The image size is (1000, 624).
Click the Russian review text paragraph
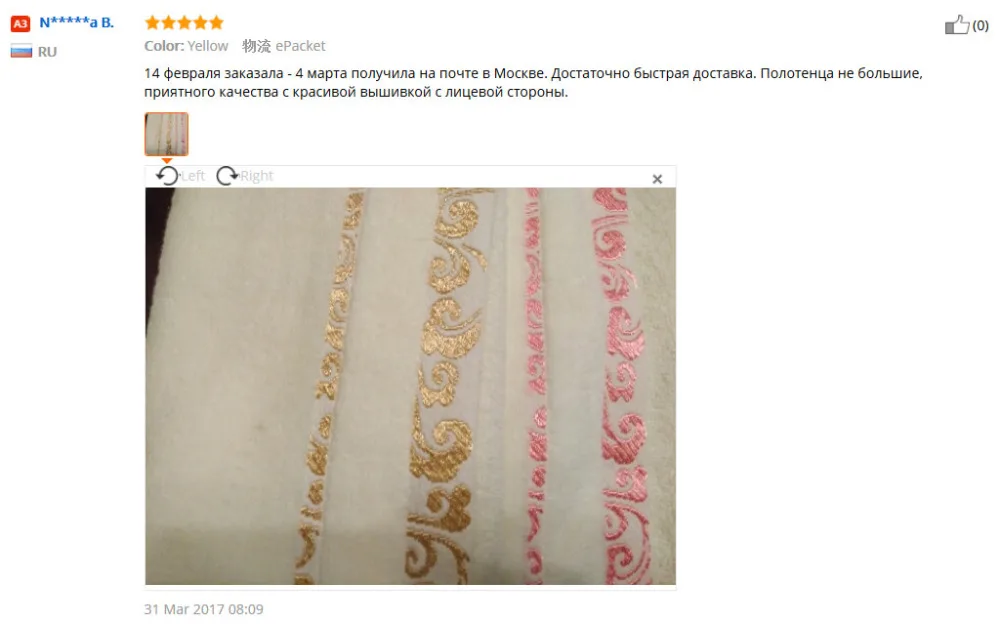[x=533, y=82]
